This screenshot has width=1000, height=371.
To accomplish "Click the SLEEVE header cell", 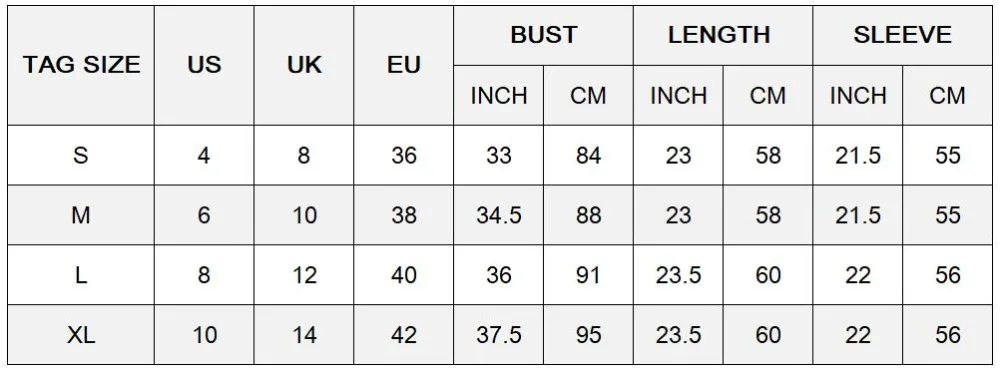I will 902,35.
